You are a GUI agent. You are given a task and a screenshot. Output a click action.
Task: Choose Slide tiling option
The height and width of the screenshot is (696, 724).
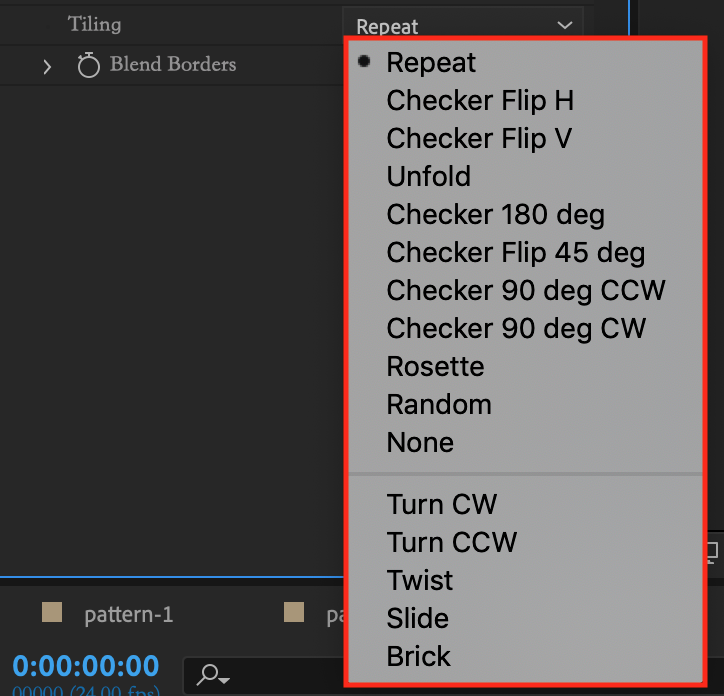coord(417,619)
